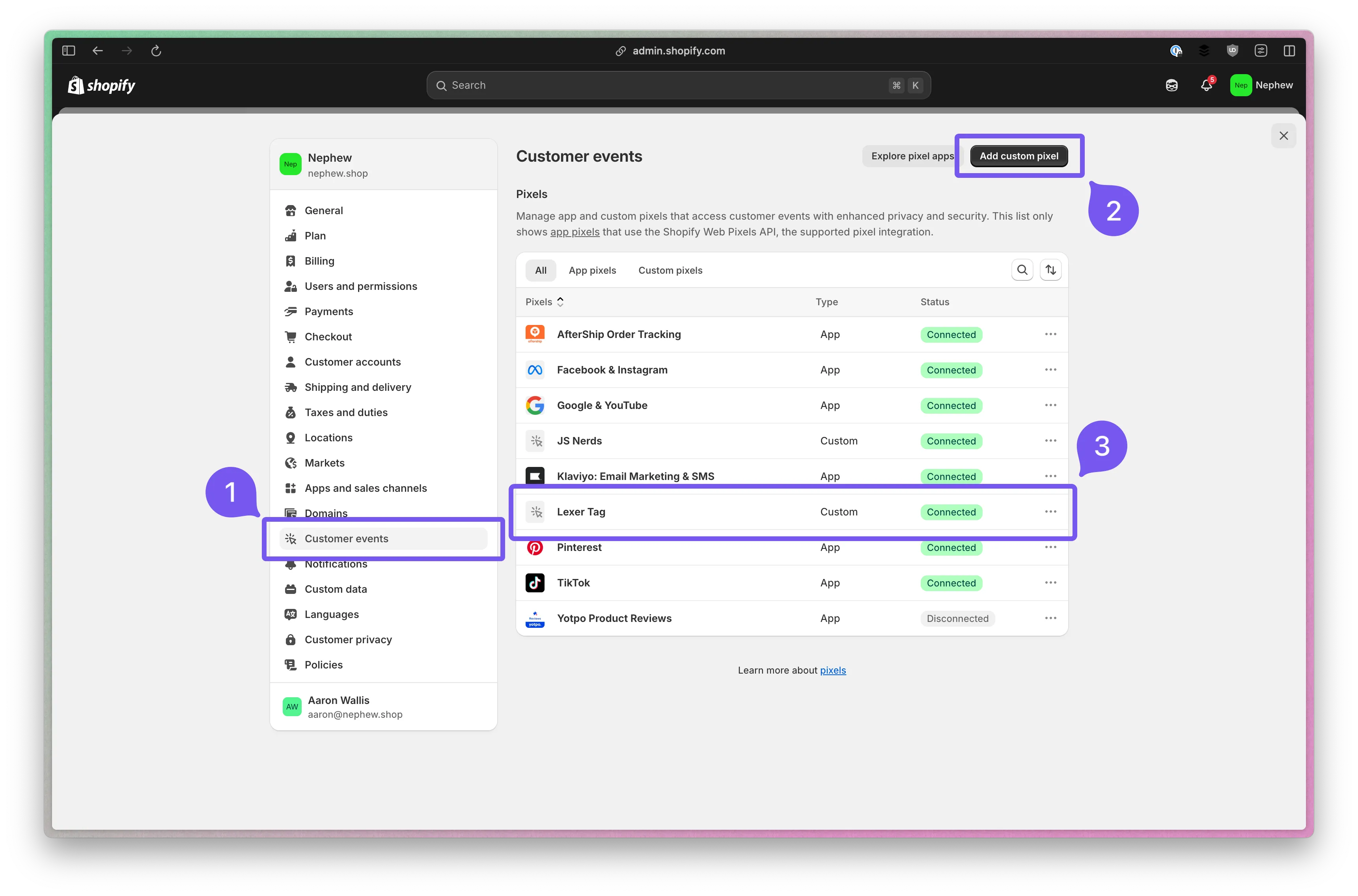Open the notifications bell icon

[1206, 85]
